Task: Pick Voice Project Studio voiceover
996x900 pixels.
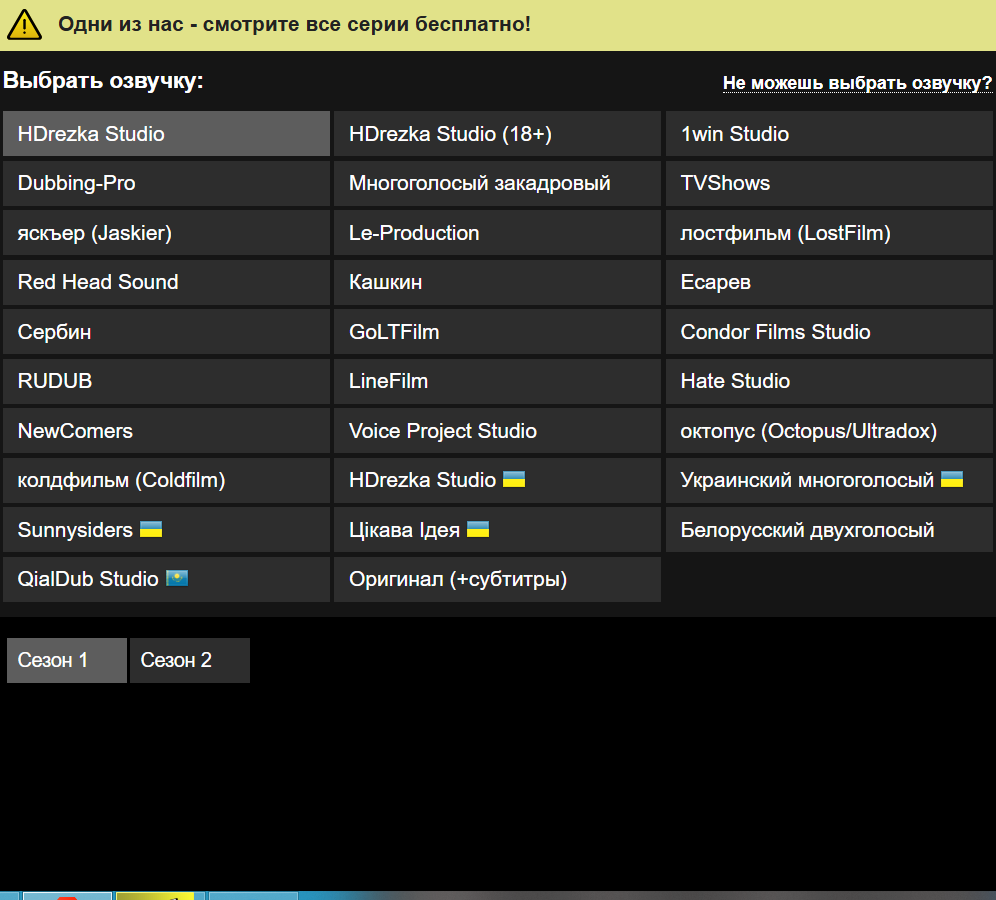Action: click(497, 431)
